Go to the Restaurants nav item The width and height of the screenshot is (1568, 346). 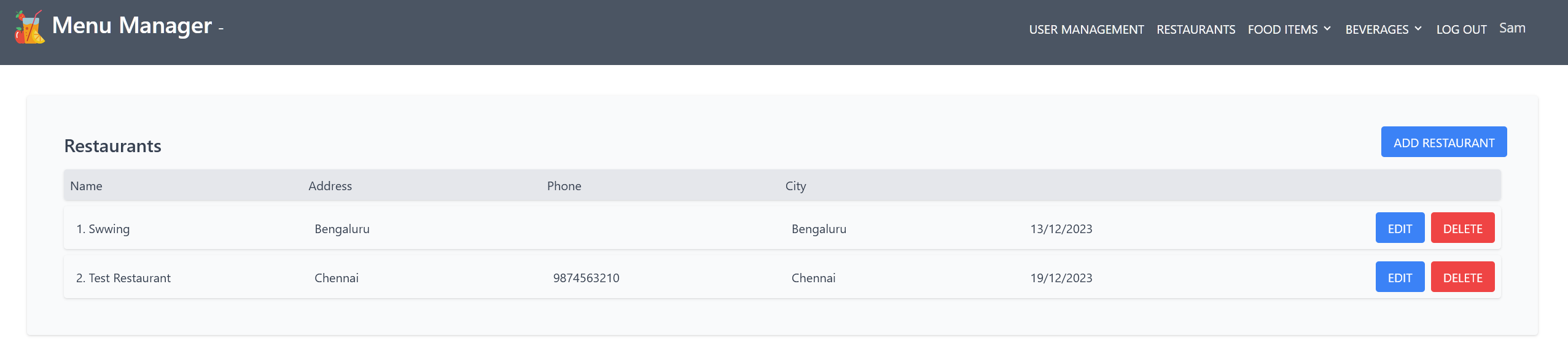click(x=1195, y=29)
